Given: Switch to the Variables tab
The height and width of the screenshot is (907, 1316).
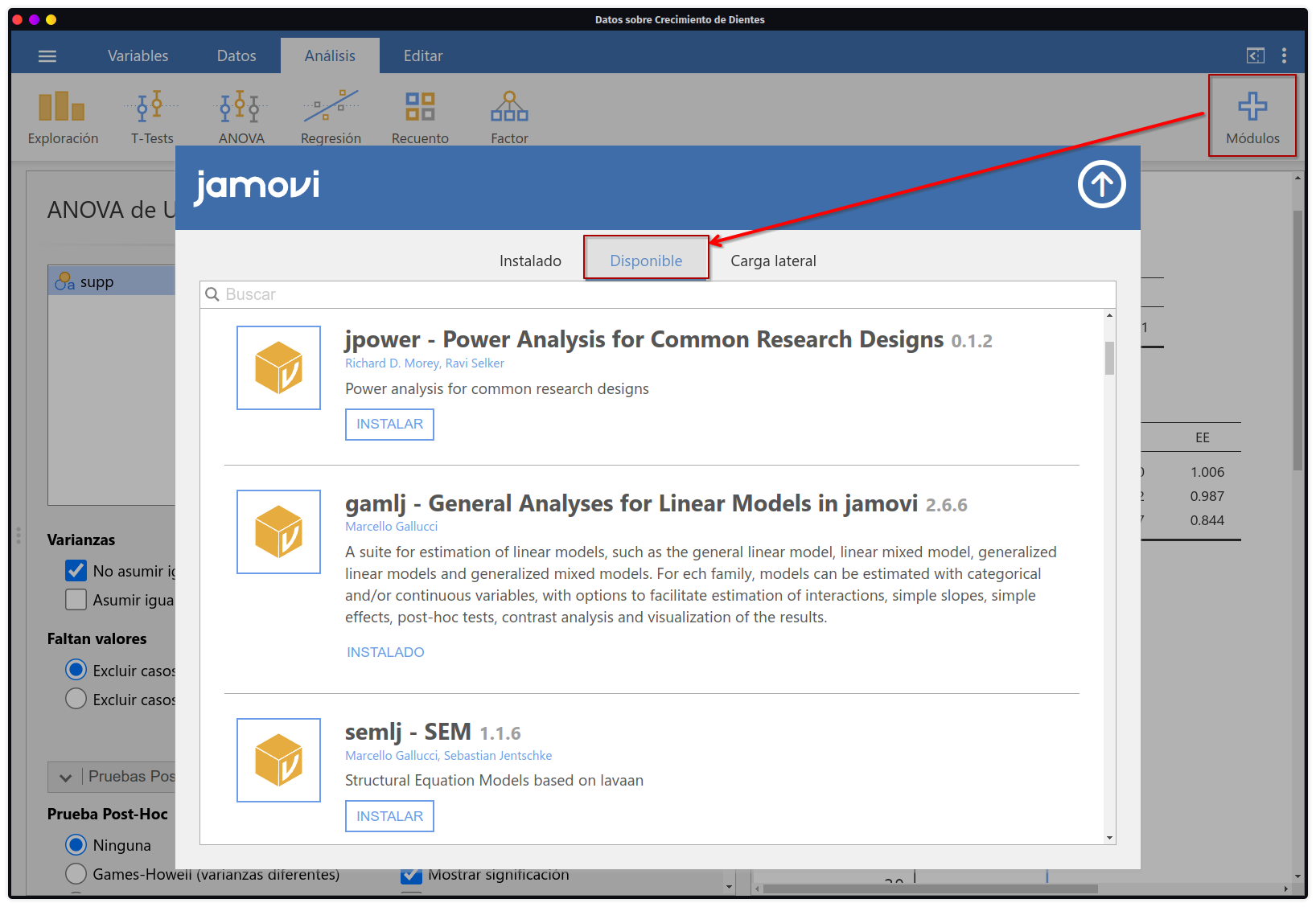Looking at the screenshot, I should pos(138,55).
